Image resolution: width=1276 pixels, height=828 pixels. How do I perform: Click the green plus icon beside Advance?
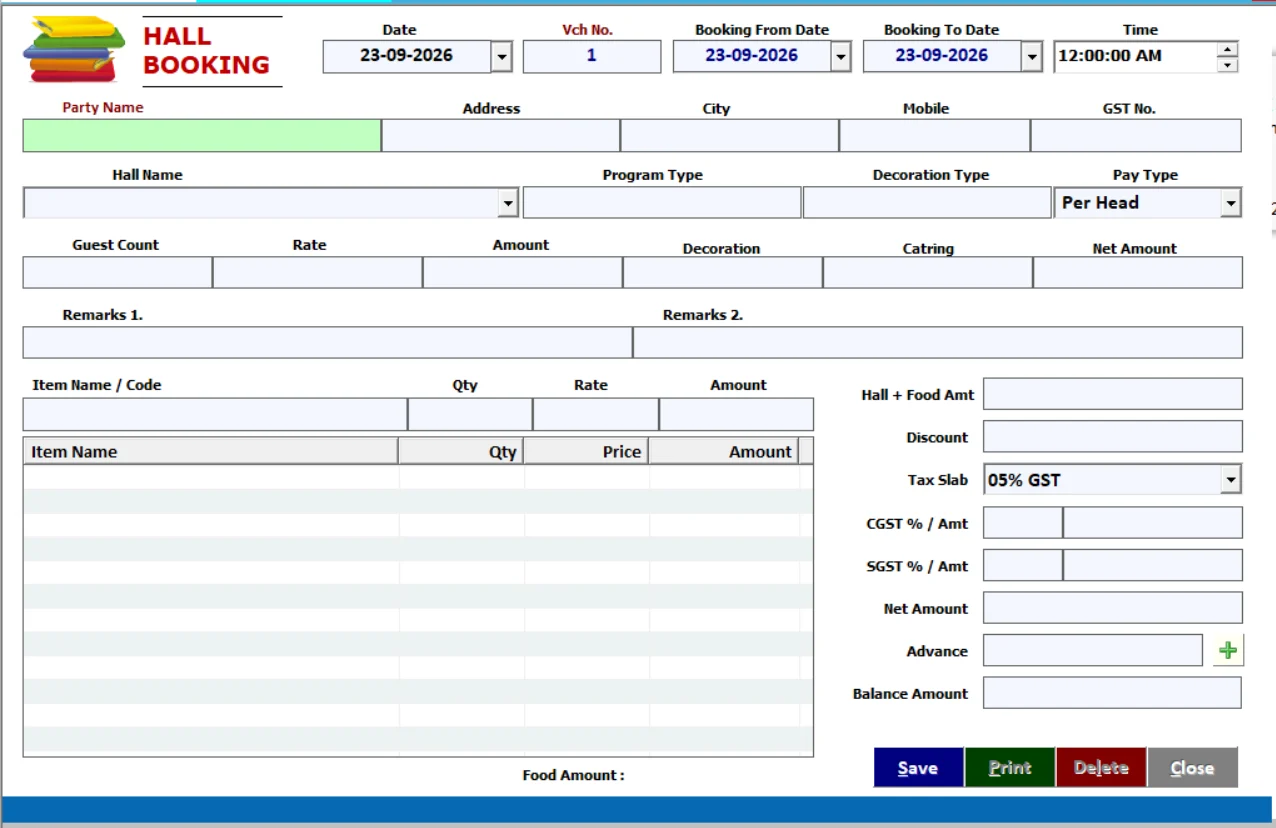pos(1228,651)
